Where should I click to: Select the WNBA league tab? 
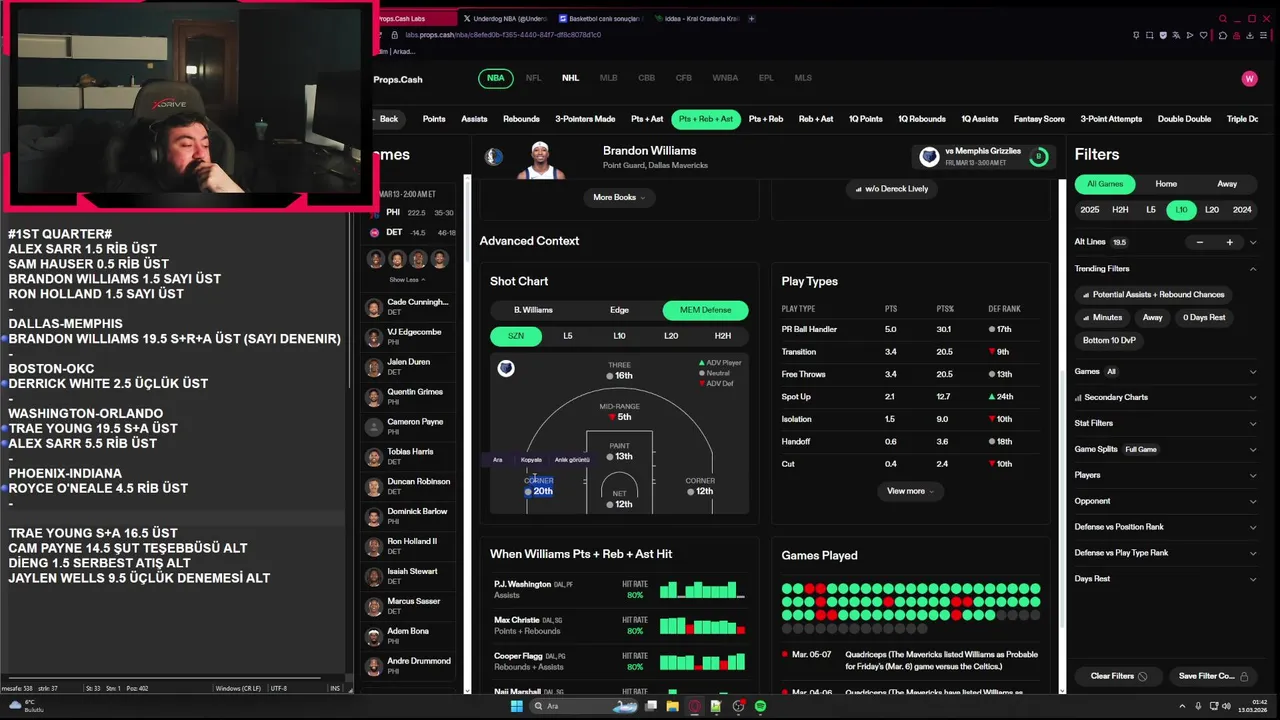tap(725, 78)
